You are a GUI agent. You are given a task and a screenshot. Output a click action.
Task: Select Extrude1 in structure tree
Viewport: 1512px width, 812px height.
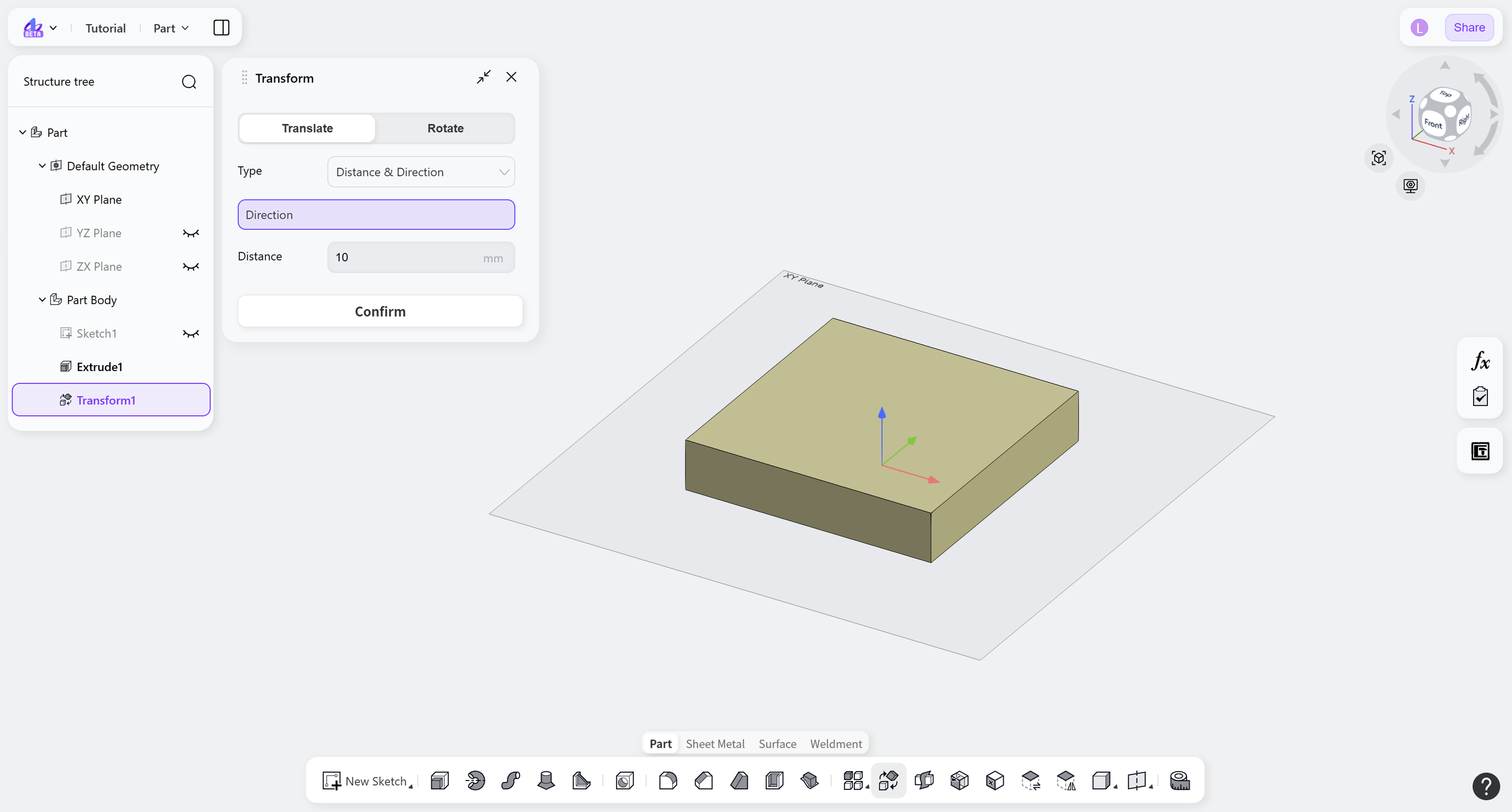pyautogui.click(x=99, y=367)
